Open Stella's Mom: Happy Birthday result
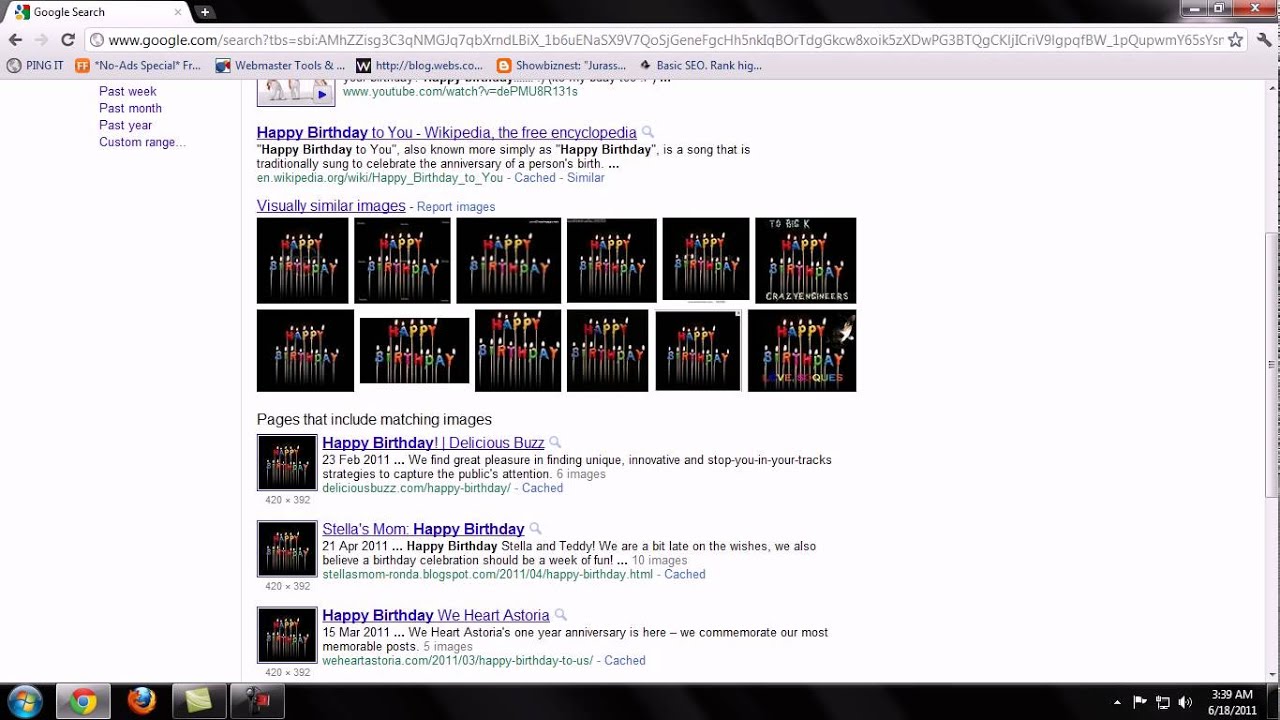Image resolution: width=1280 pixels, height=720 pixels. coord(423,528)
